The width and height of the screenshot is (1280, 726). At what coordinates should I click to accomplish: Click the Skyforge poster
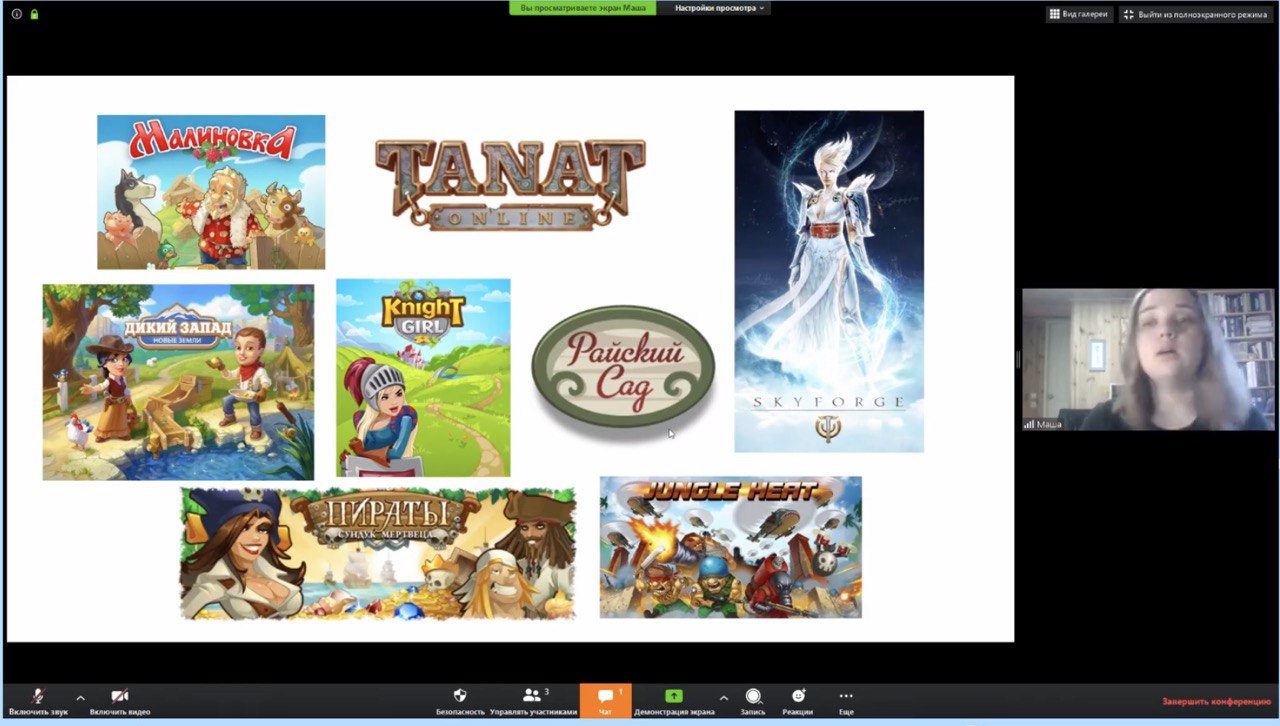[x=829, y=281]
